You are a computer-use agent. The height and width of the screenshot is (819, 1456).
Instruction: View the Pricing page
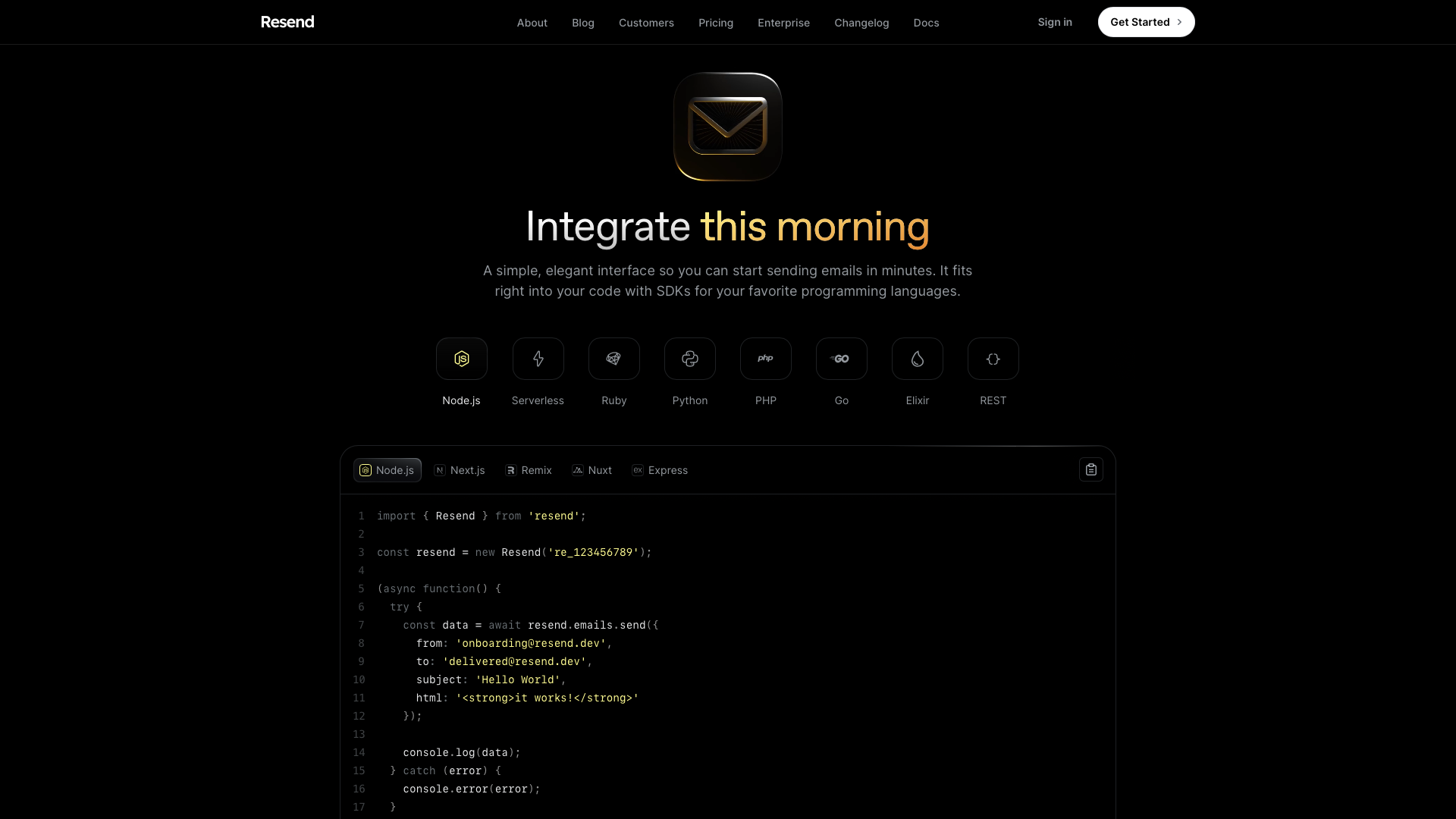715,23
